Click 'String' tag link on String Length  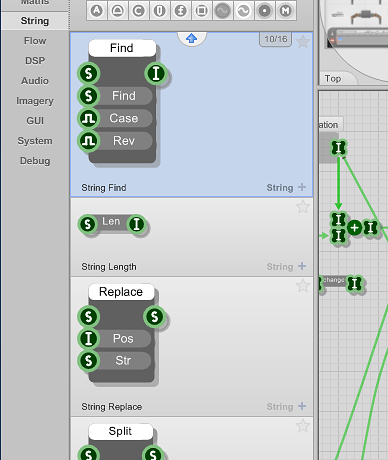280,267
